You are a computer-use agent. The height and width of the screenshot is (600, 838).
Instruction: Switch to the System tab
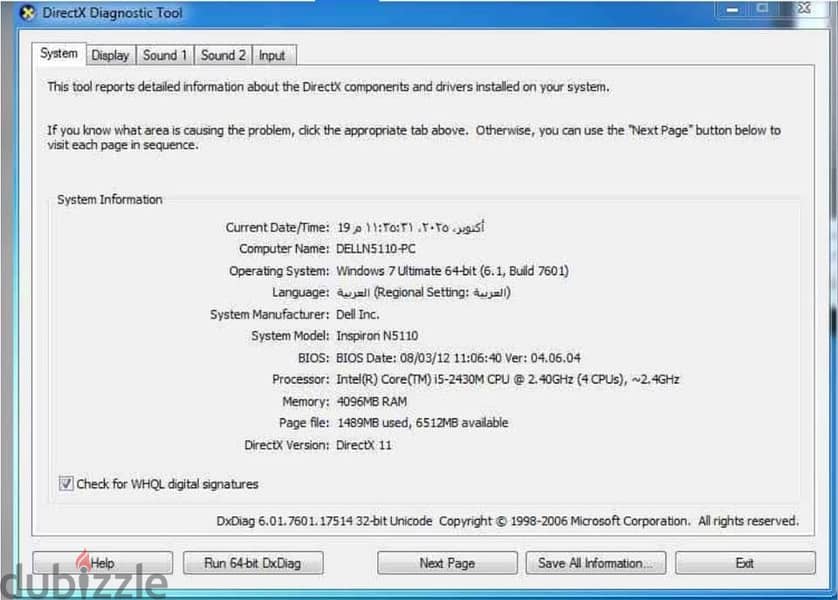[x=59, y=53]
